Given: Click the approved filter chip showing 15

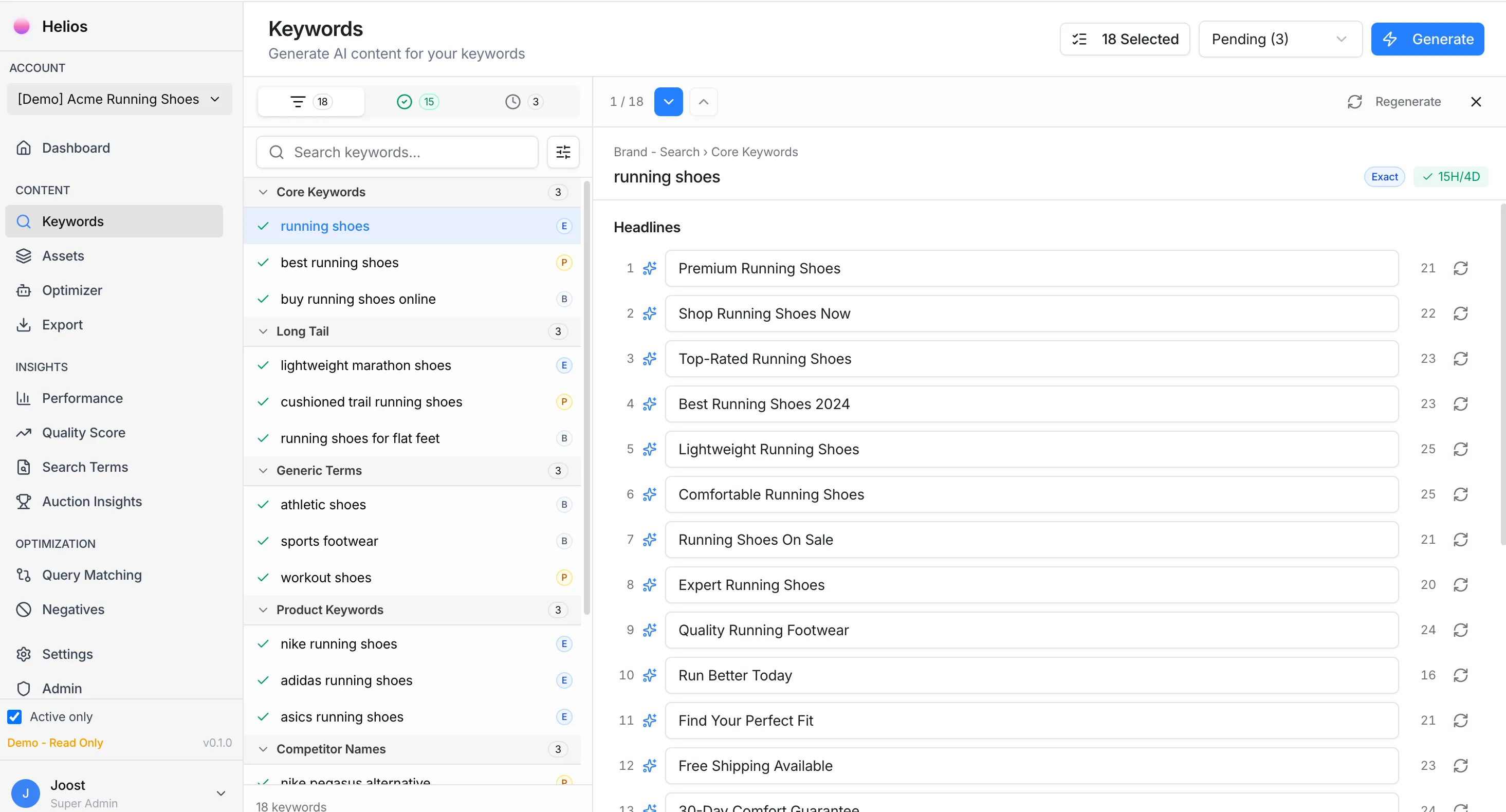Looking at the screenshot, I should click(417, 101).
